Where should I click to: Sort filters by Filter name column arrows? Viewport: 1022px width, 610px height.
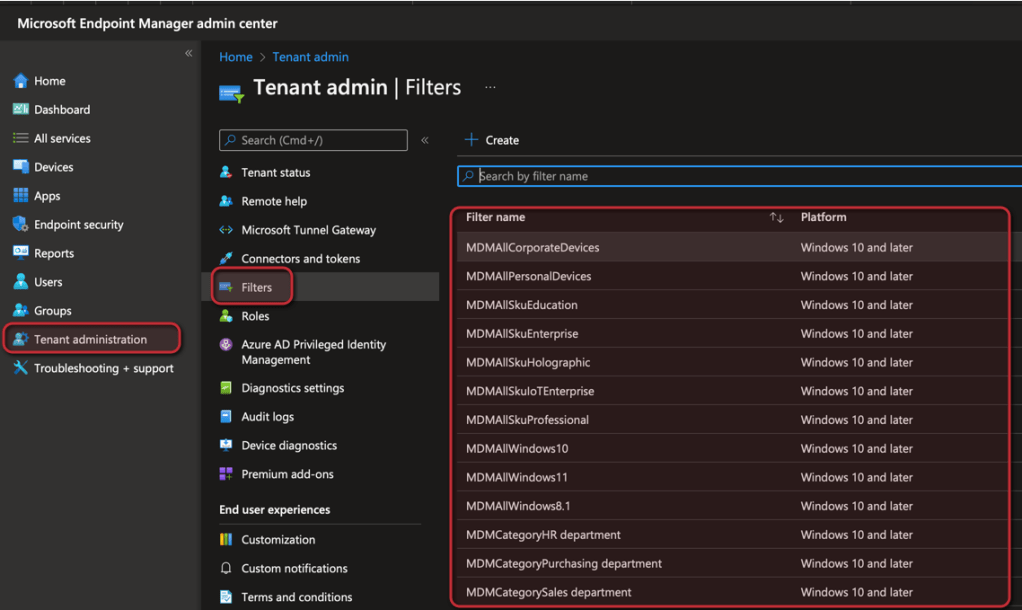[776, 218]
